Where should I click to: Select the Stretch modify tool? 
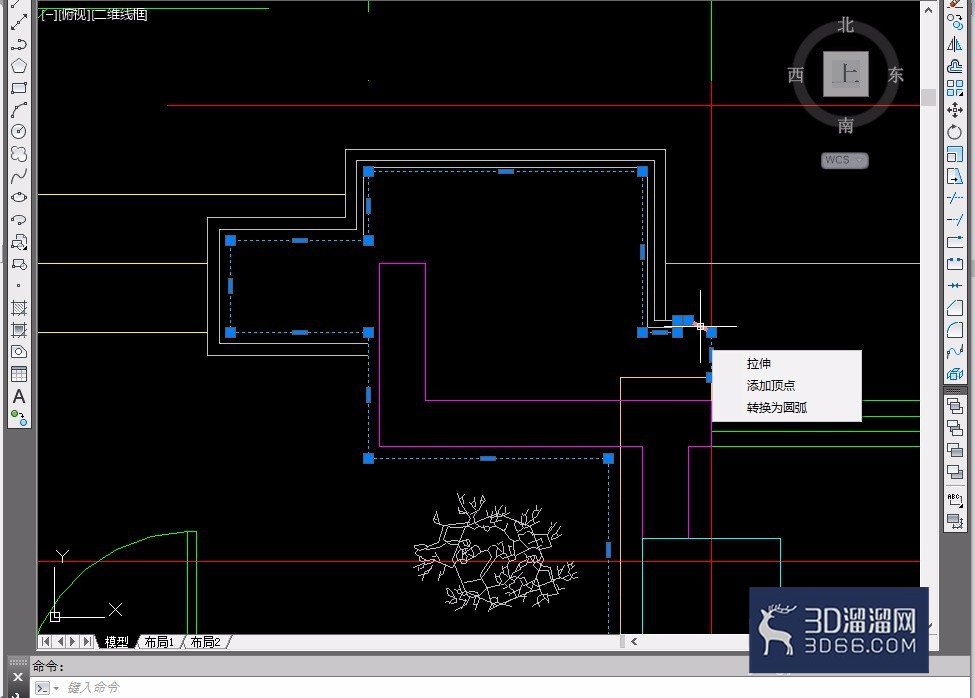click(x=954, y=176)
